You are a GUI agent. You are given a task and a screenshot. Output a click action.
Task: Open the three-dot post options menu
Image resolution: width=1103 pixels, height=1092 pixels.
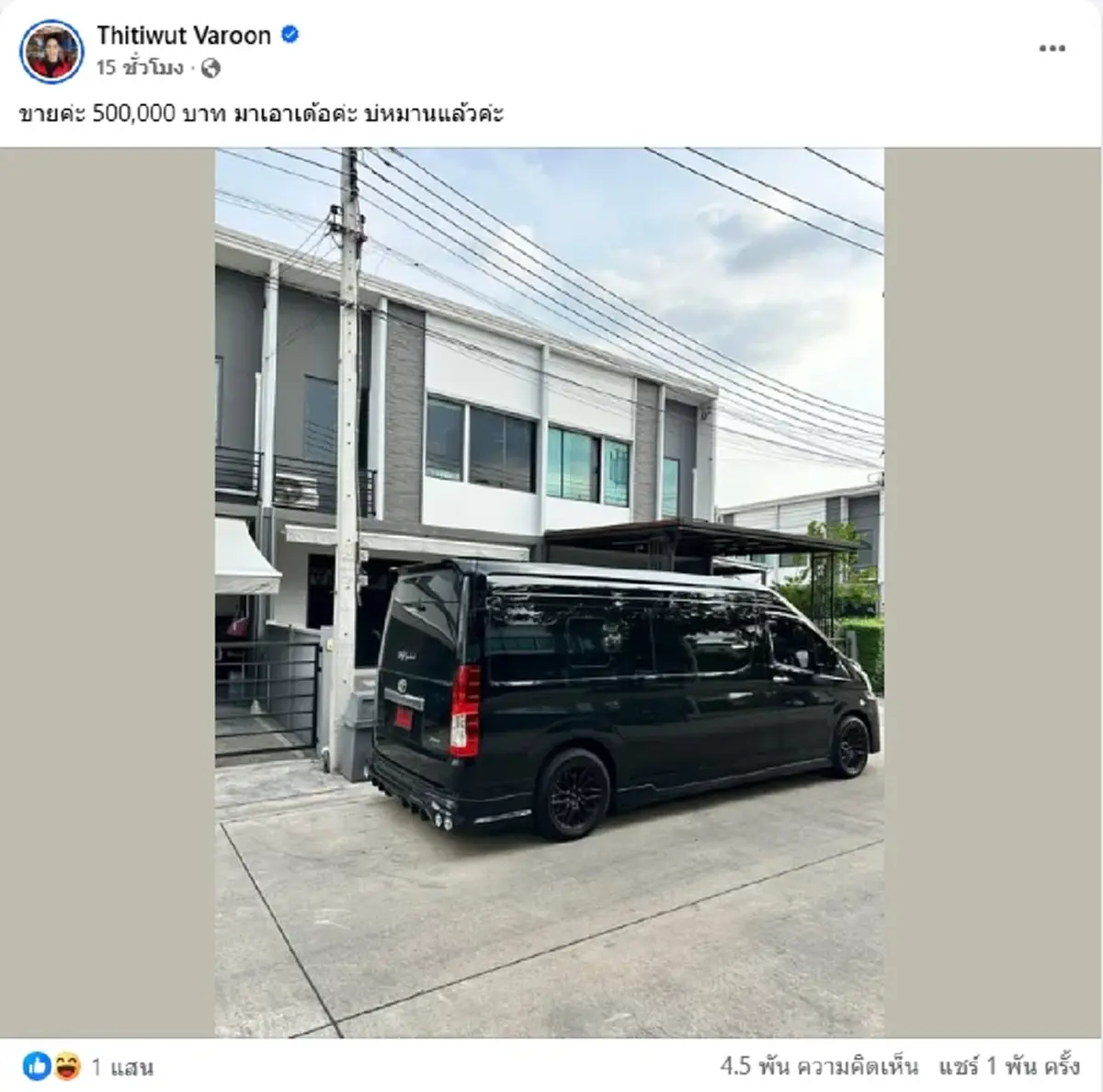click(x=1052, y=49)
